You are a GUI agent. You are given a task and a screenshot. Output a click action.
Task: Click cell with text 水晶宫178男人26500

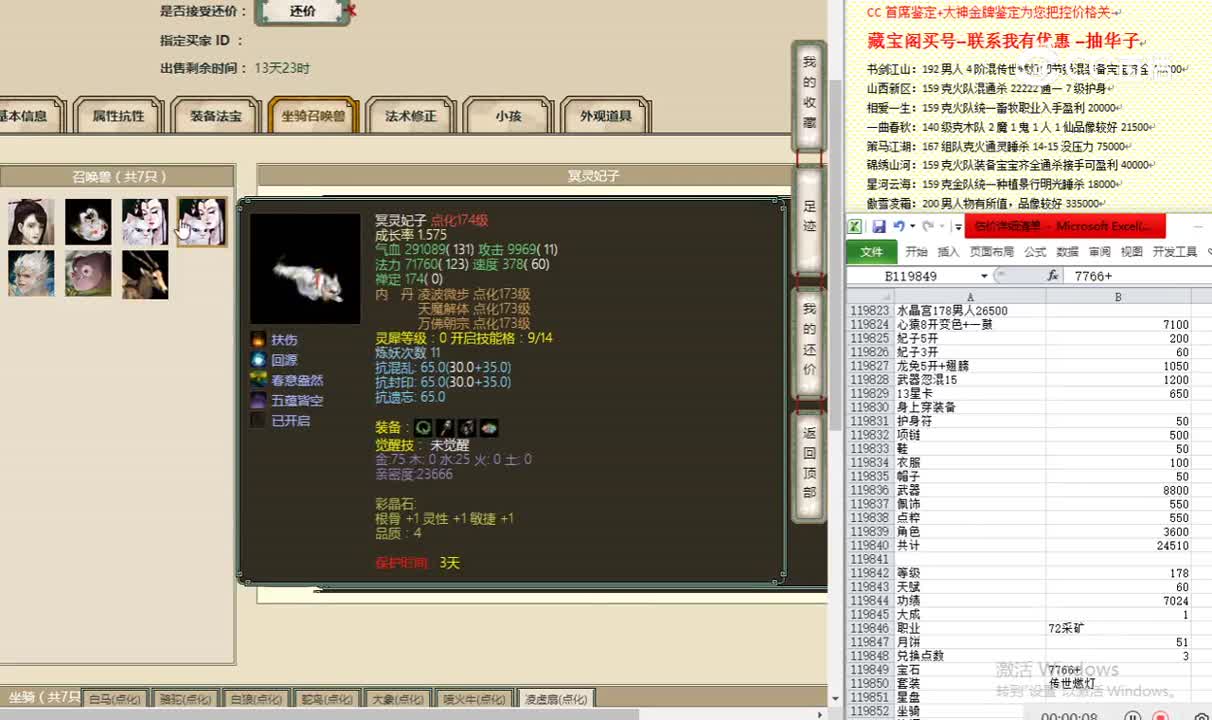point(971,311)
